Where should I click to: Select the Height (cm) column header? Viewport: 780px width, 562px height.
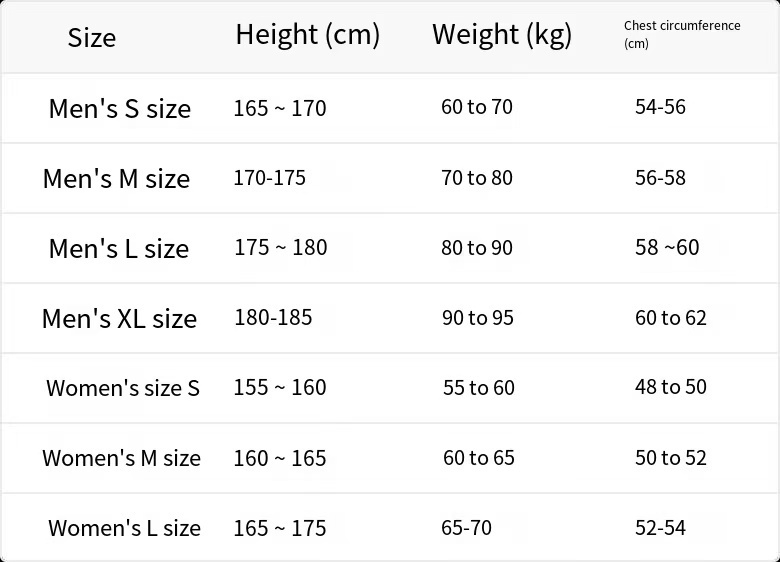[x=307, y=35]
